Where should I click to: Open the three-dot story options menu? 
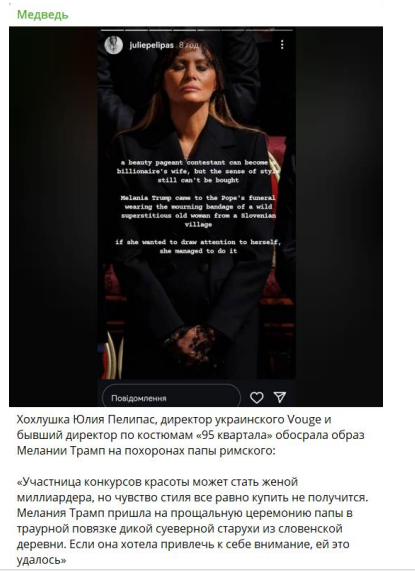click(x=282, y=45)
